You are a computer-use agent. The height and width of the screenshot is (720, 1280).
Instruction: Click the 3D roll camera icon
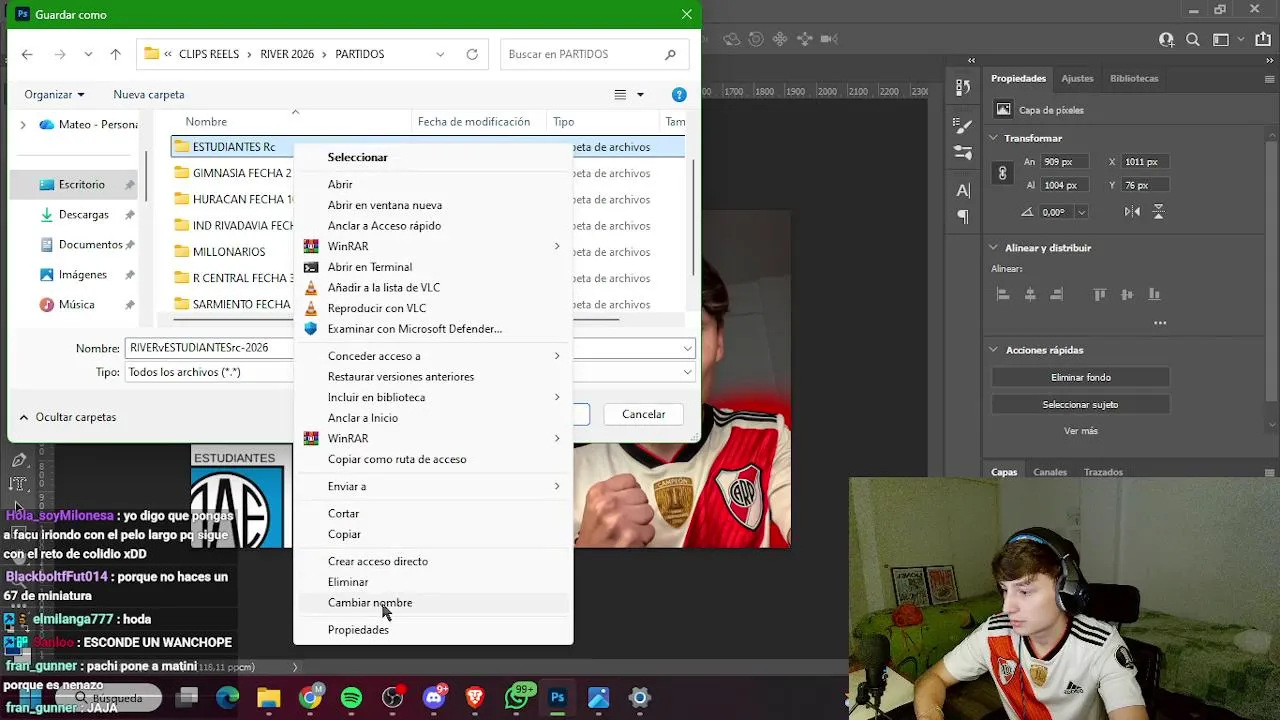tap(756, 40)
